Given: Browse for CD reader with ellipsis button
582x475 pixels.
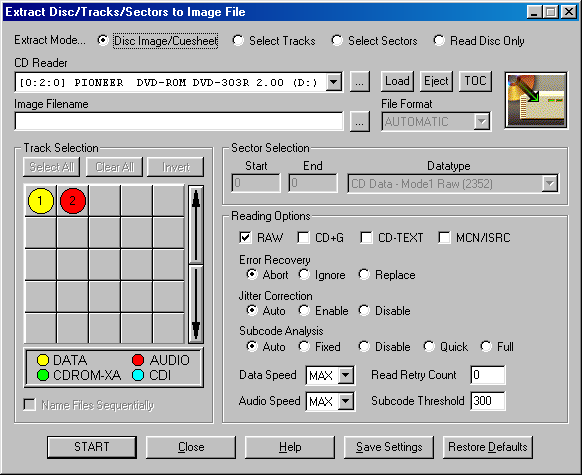Looking at the screenshot, I should point(360,82).
